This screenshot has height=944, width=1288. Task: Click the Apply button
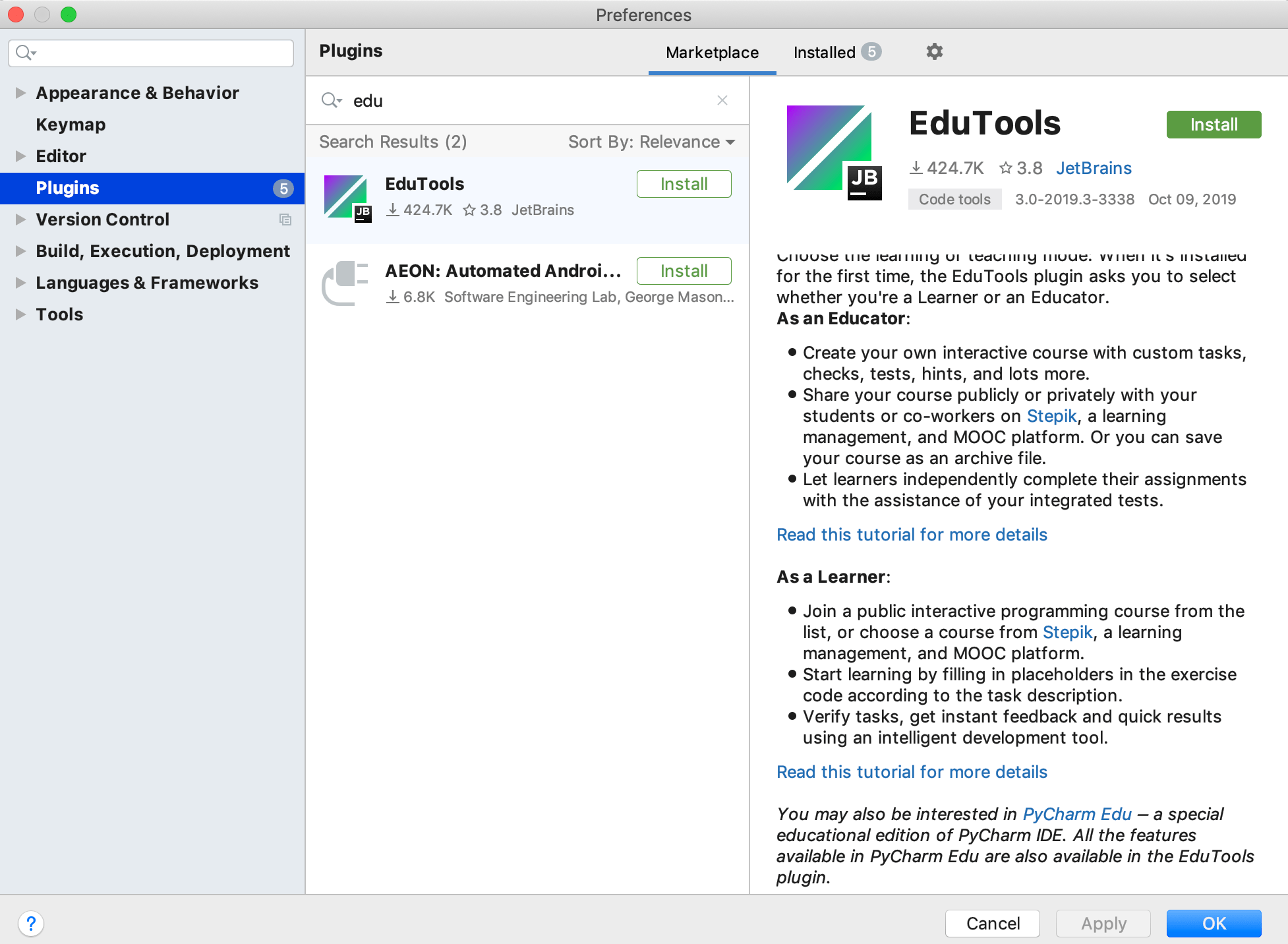click(x=1103, y=924)
